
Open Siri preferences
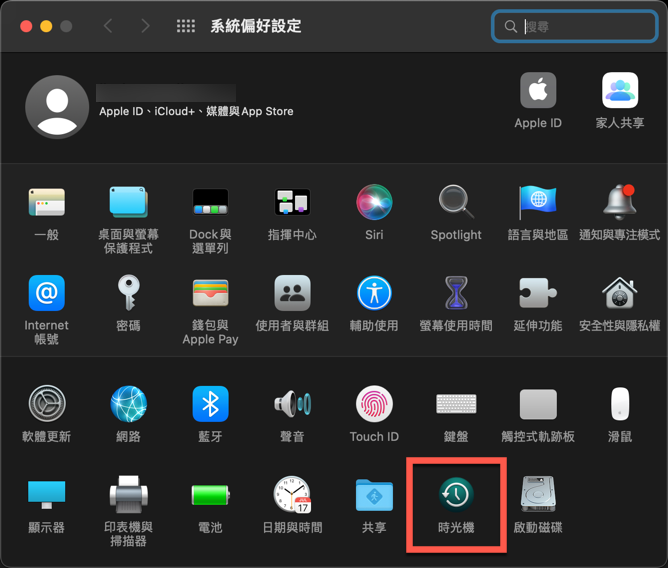coord(374,202)
